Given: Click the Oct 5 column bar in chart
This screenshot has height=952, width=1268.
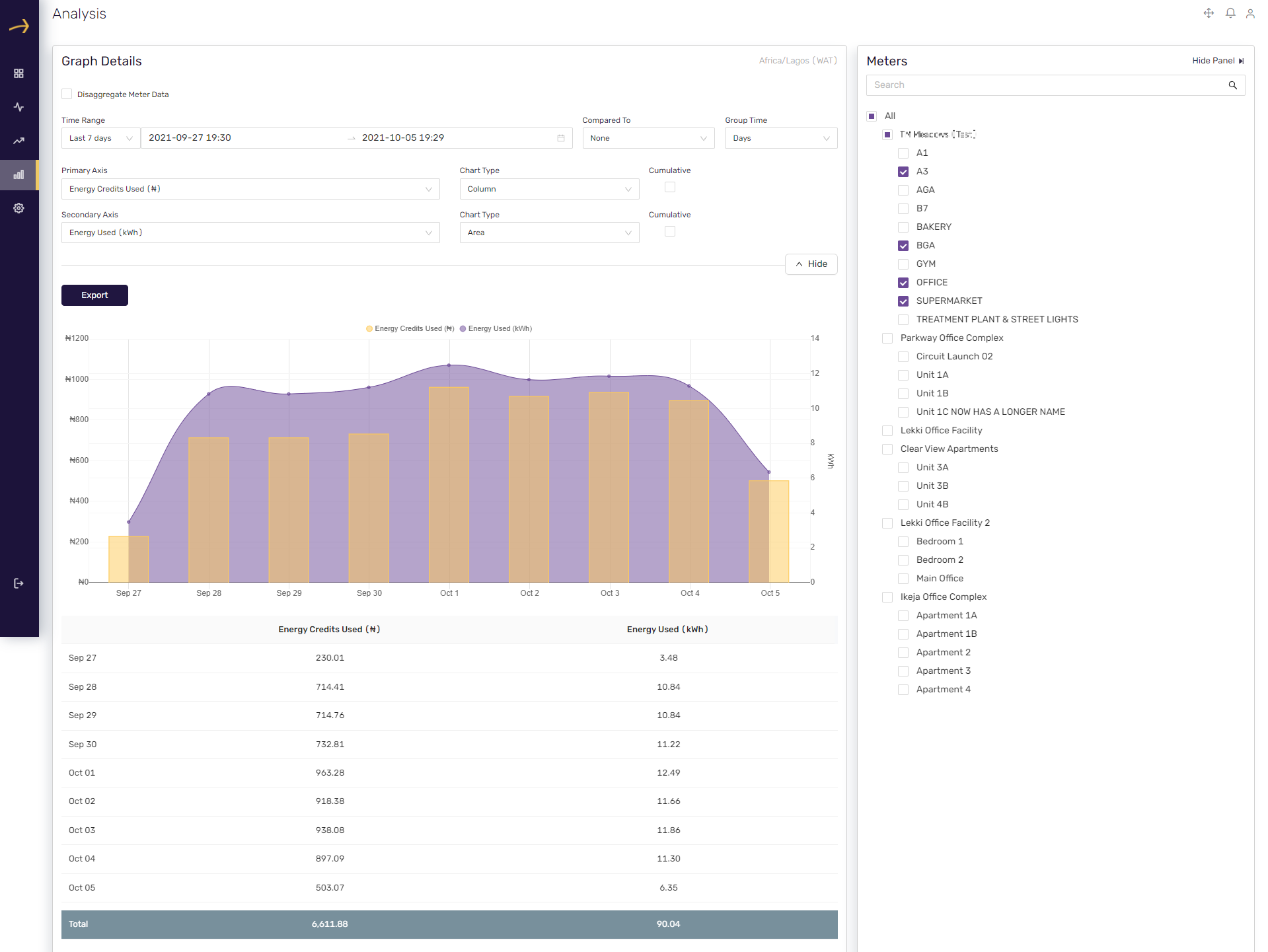Looking at the screenshot, I should (x=769, y=531).
